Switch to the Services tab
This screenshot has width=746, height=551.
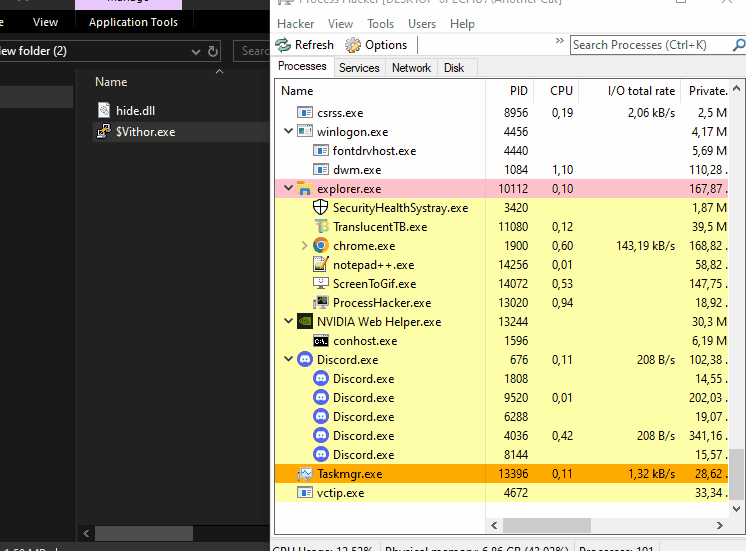click(x=359, y=68)
